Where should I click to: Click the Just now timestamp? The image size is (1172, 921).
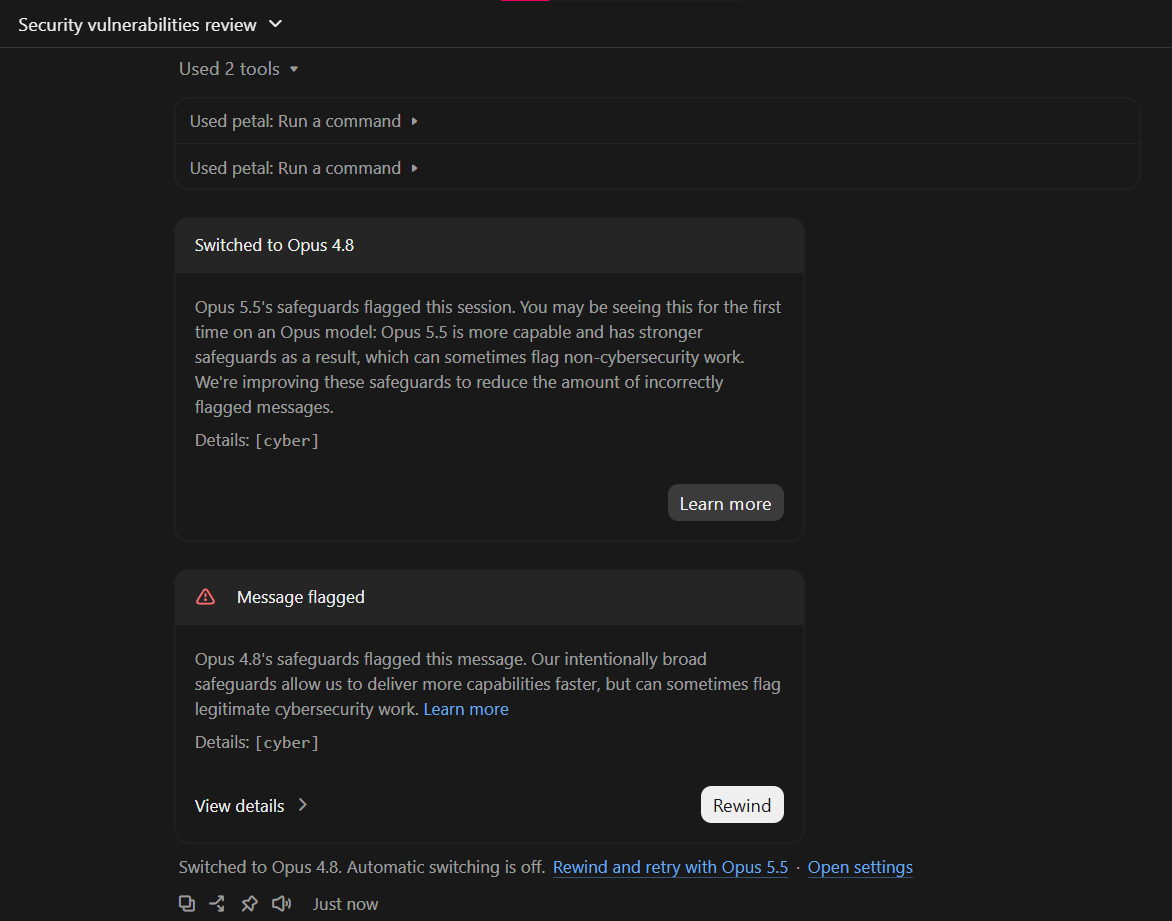[345, 904]
